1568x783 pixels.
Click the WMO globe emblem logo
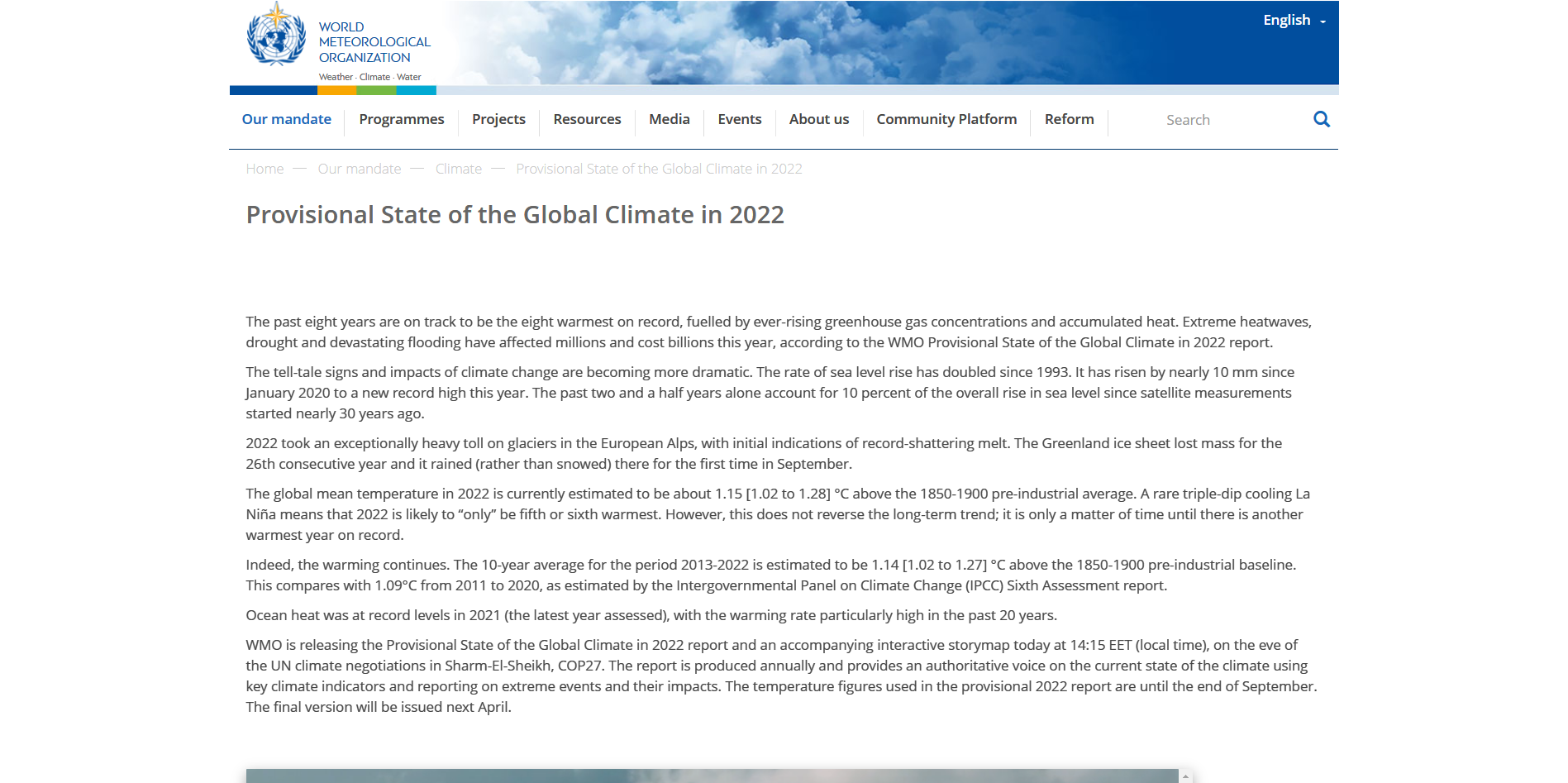(x=276, y=35)
